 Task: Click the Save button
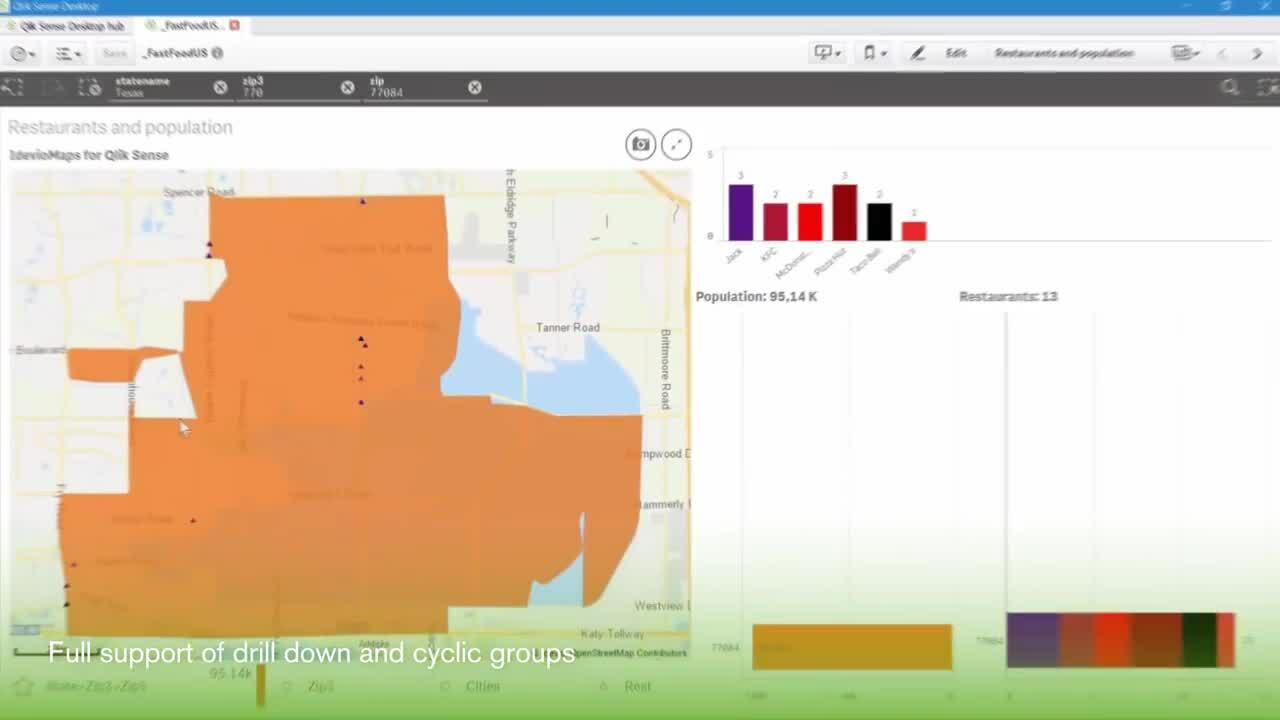[114, 54]
